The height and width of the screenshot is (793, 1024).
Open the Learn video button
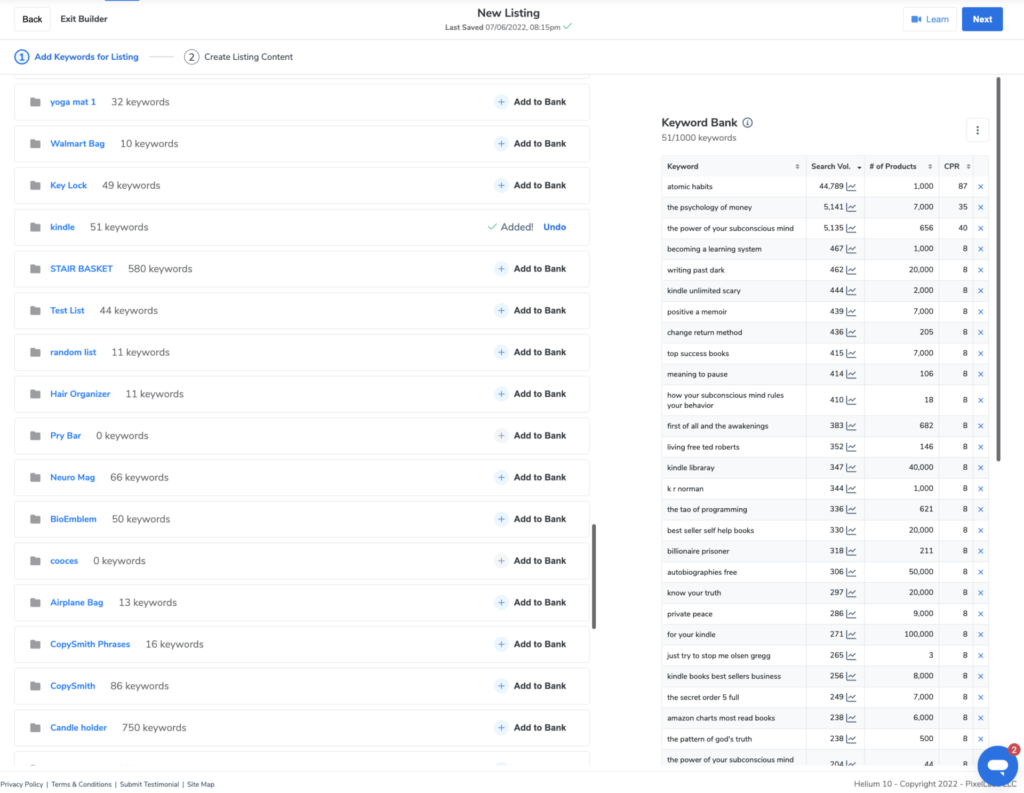[x=929, y=19]
